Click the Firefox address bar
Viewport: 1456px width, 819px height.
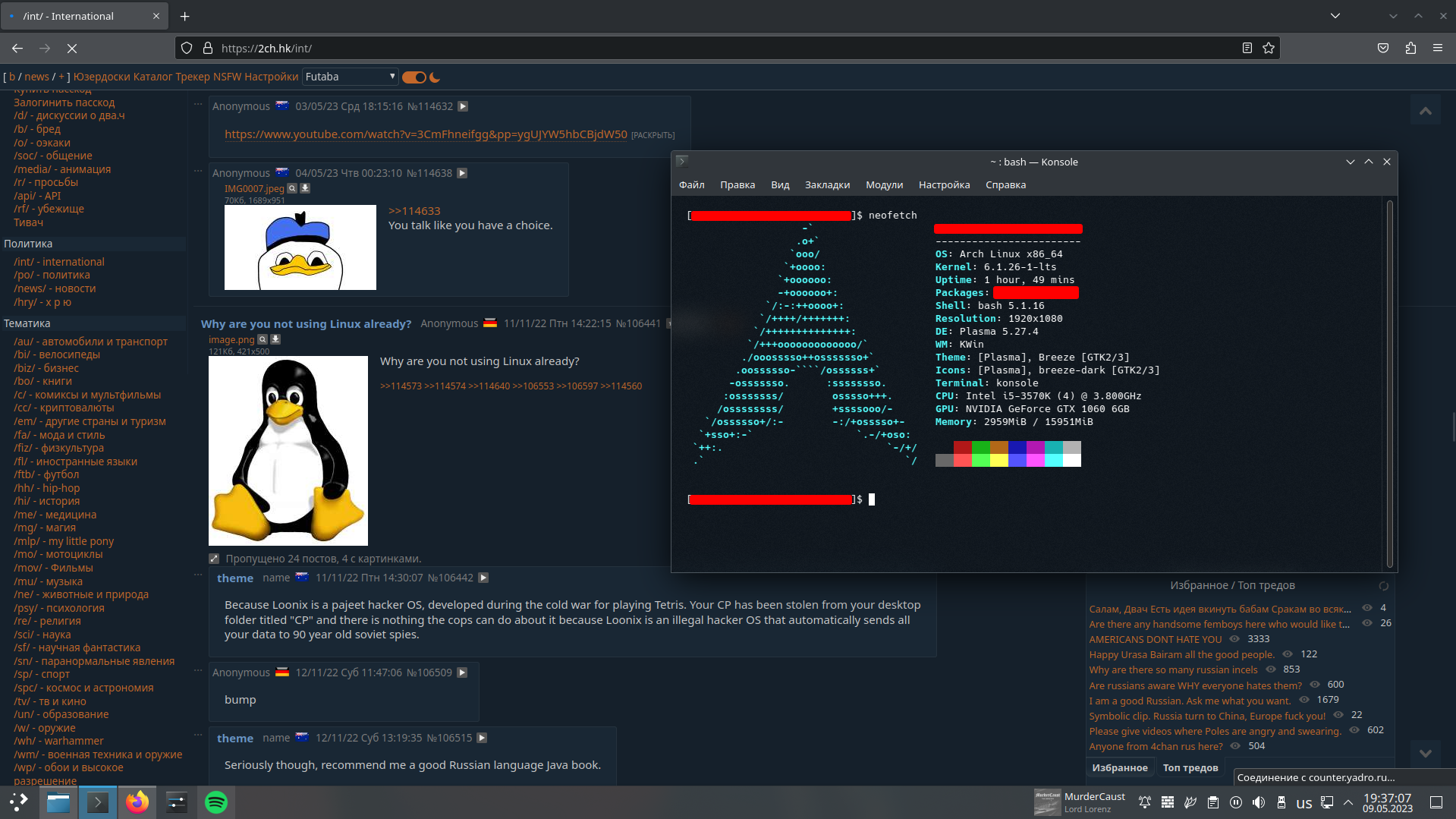[x=725, y=48]
